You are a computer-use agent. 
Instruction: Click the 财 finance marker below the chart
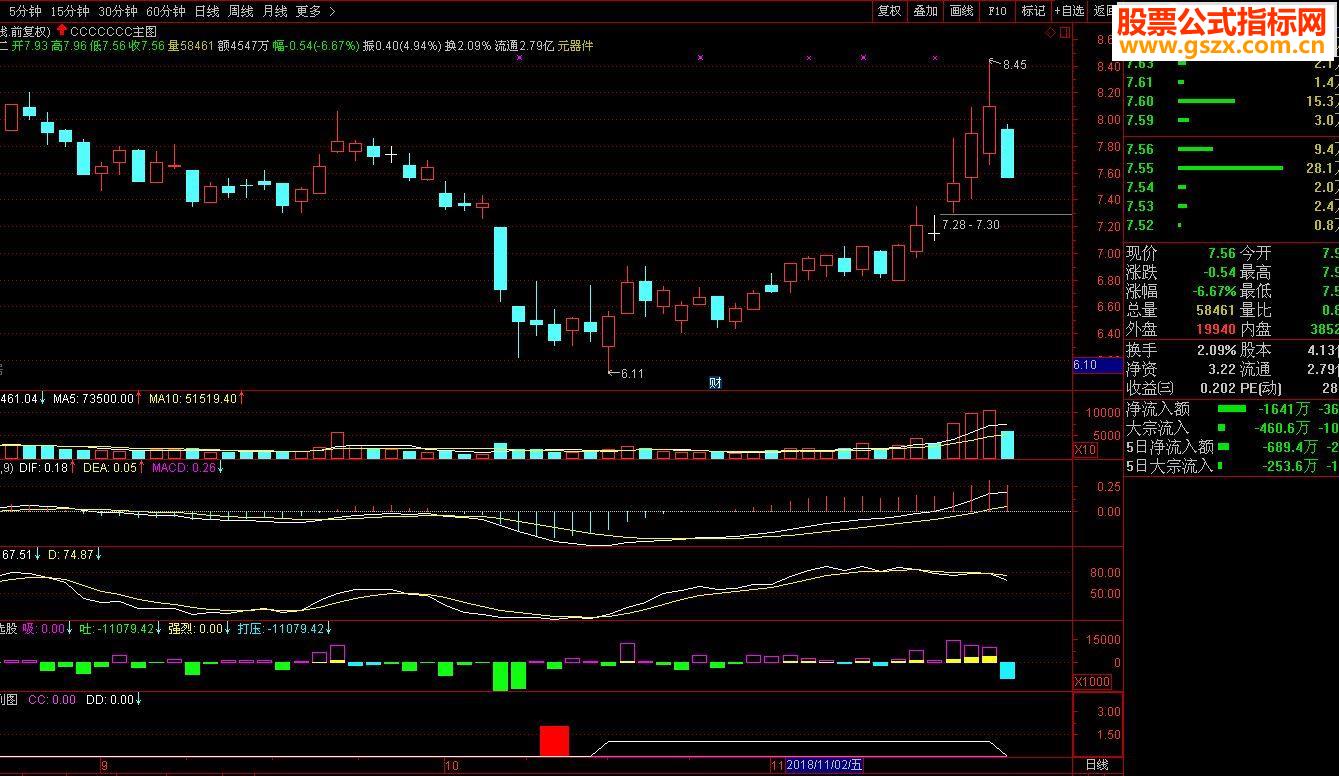[715, 382]
